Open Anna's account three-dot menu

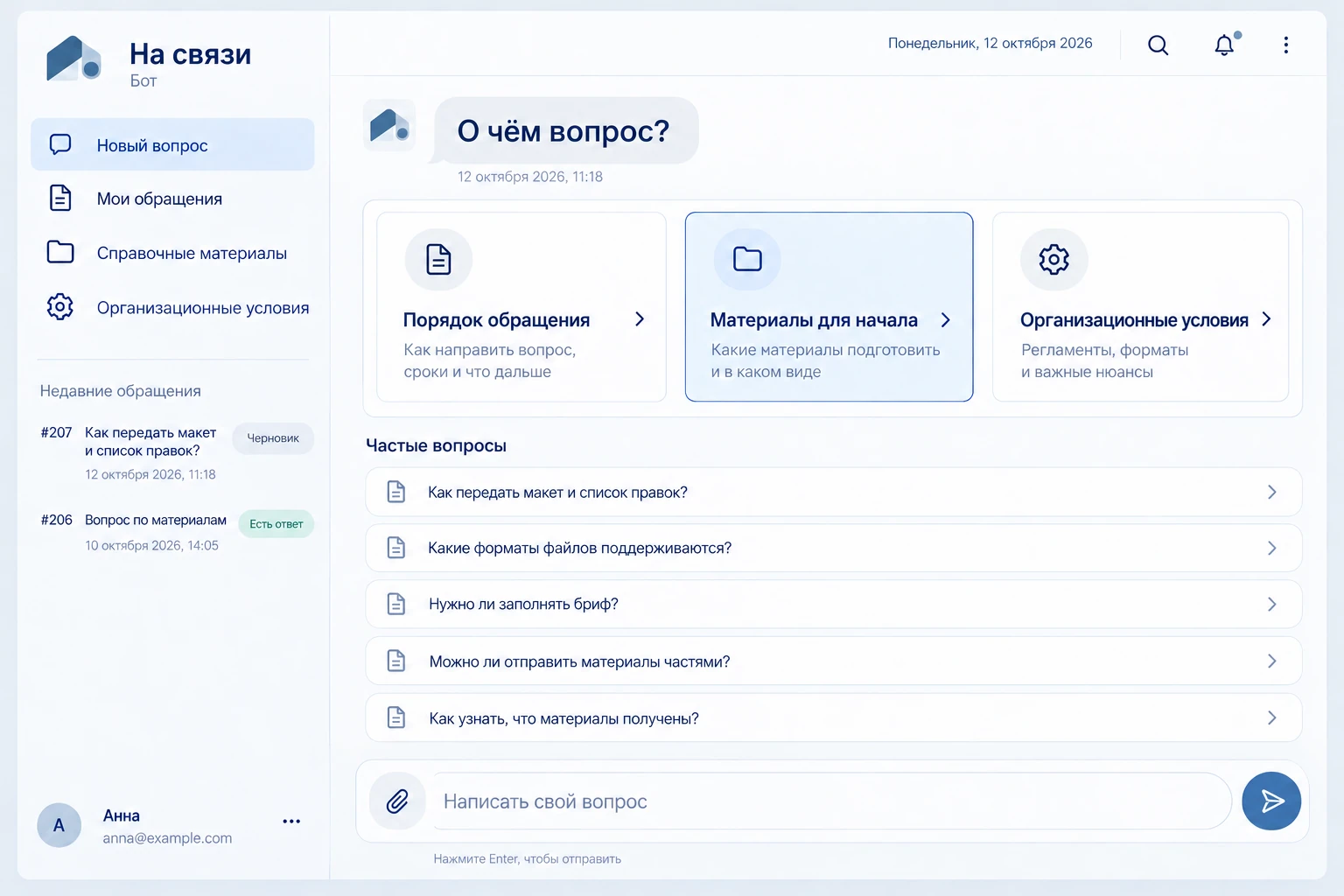291,822
